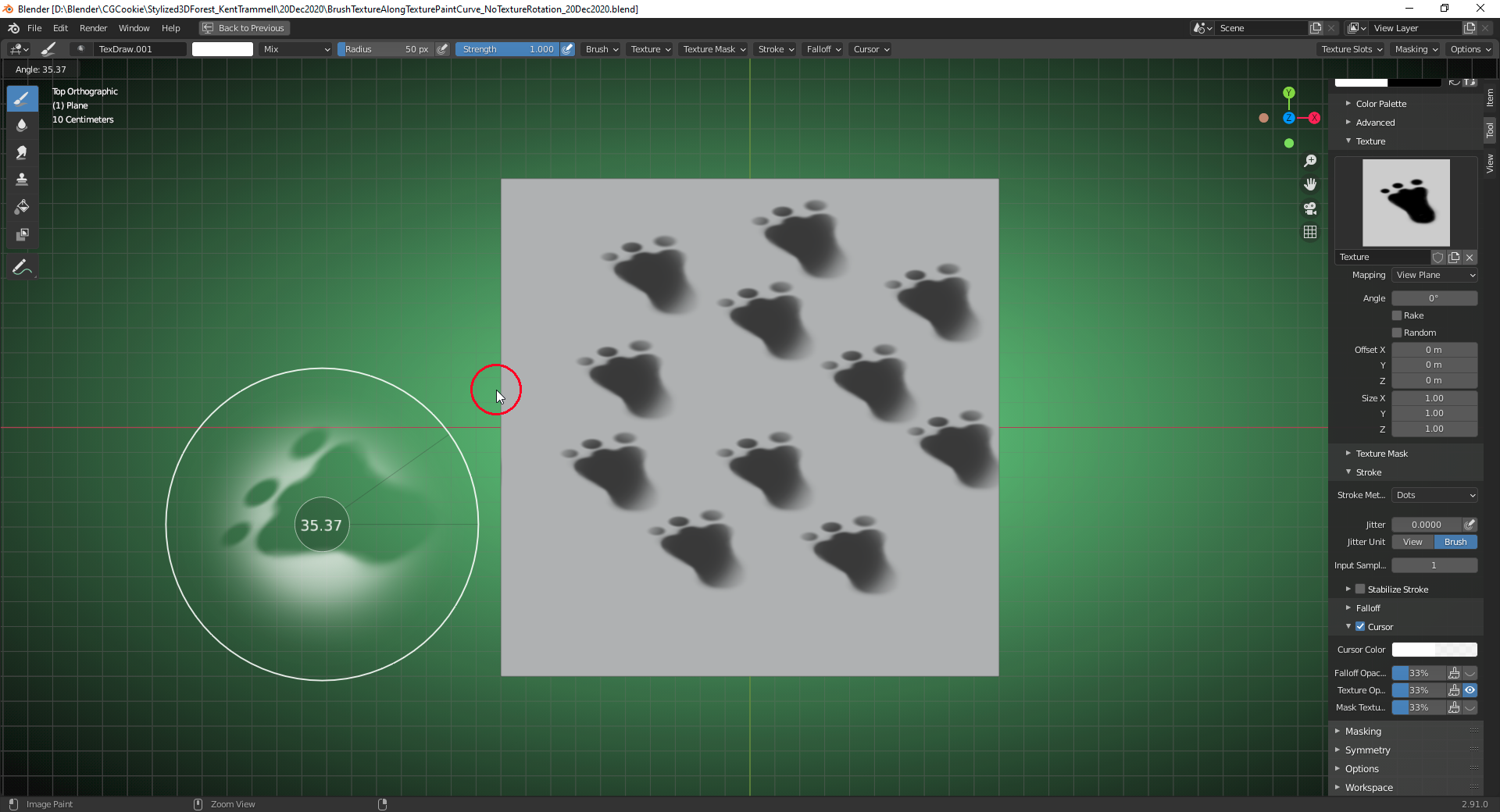Set Jitter Unit to Brush

point(1455,542)
